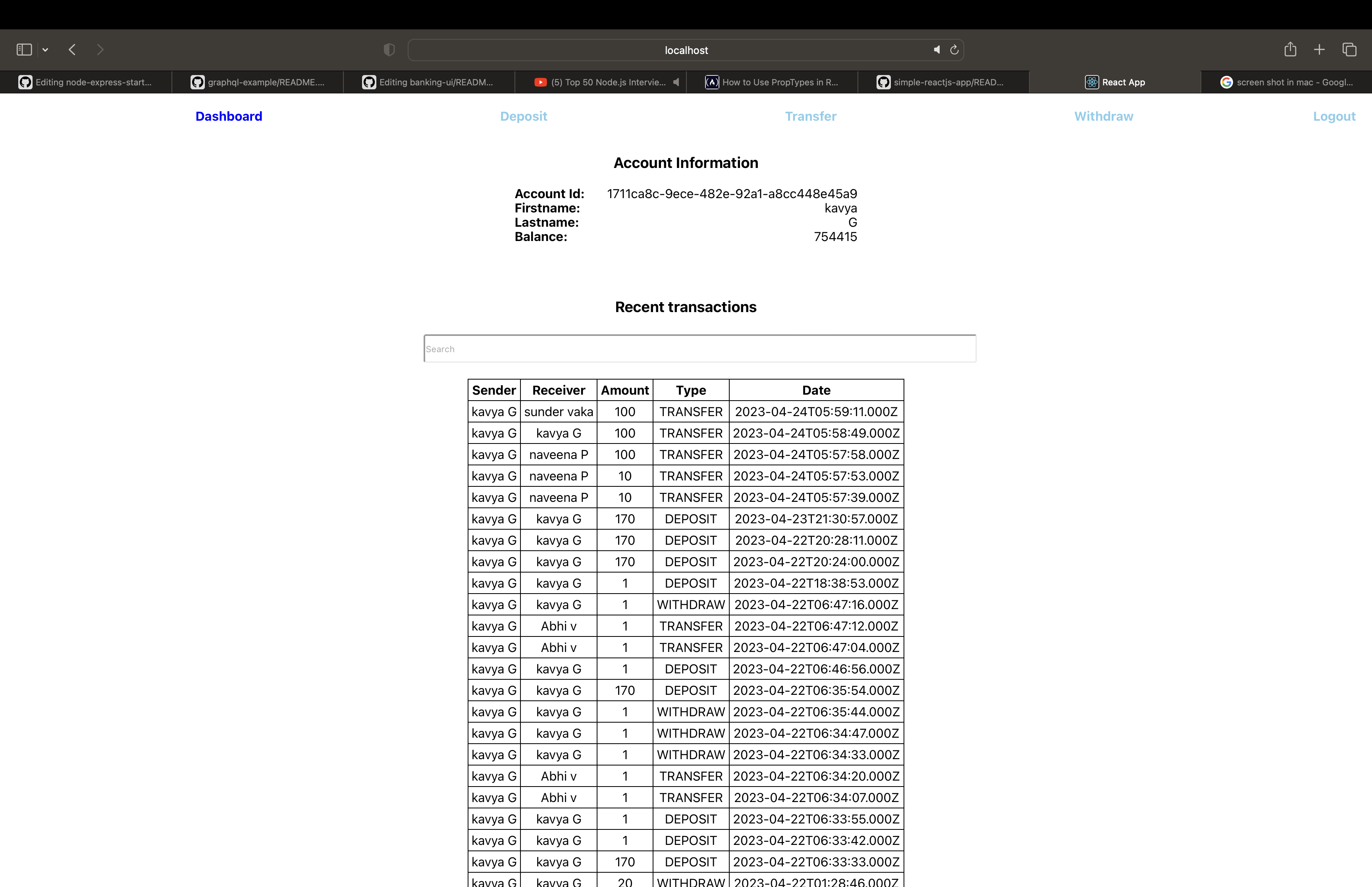Open the sidebar dropdown chevron
1372x887 pixels.
(45, 50)
